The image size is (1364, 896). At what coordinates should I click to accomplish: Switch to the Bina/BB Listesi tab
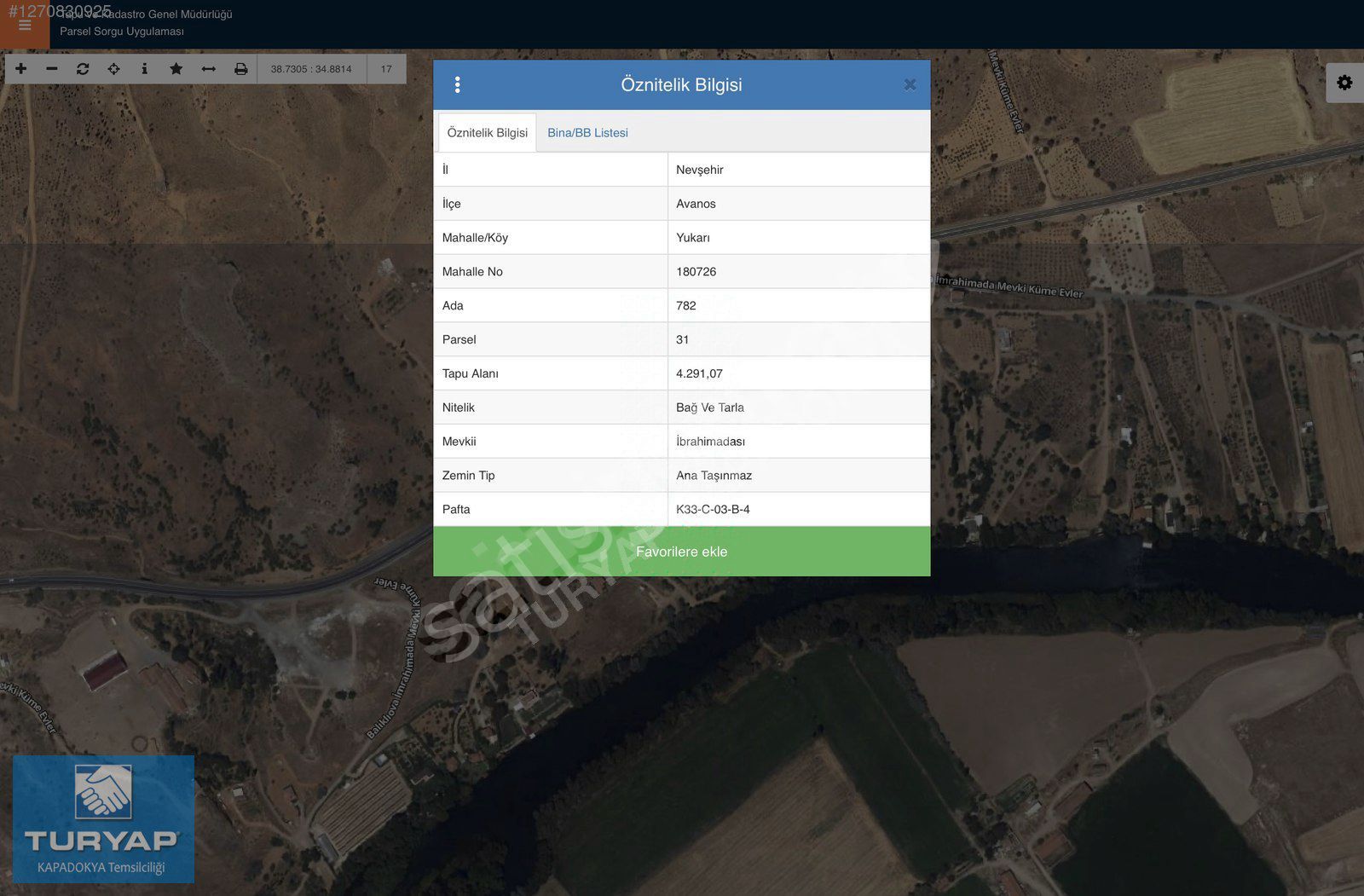(587, 133)
